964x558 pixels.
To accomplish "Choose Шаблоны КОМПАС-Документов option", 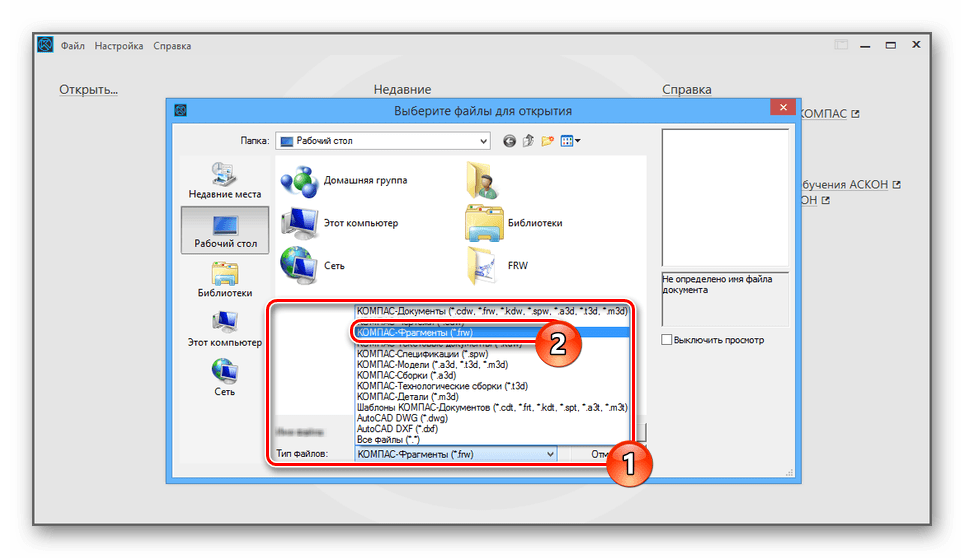I will [x=492, y=407].
